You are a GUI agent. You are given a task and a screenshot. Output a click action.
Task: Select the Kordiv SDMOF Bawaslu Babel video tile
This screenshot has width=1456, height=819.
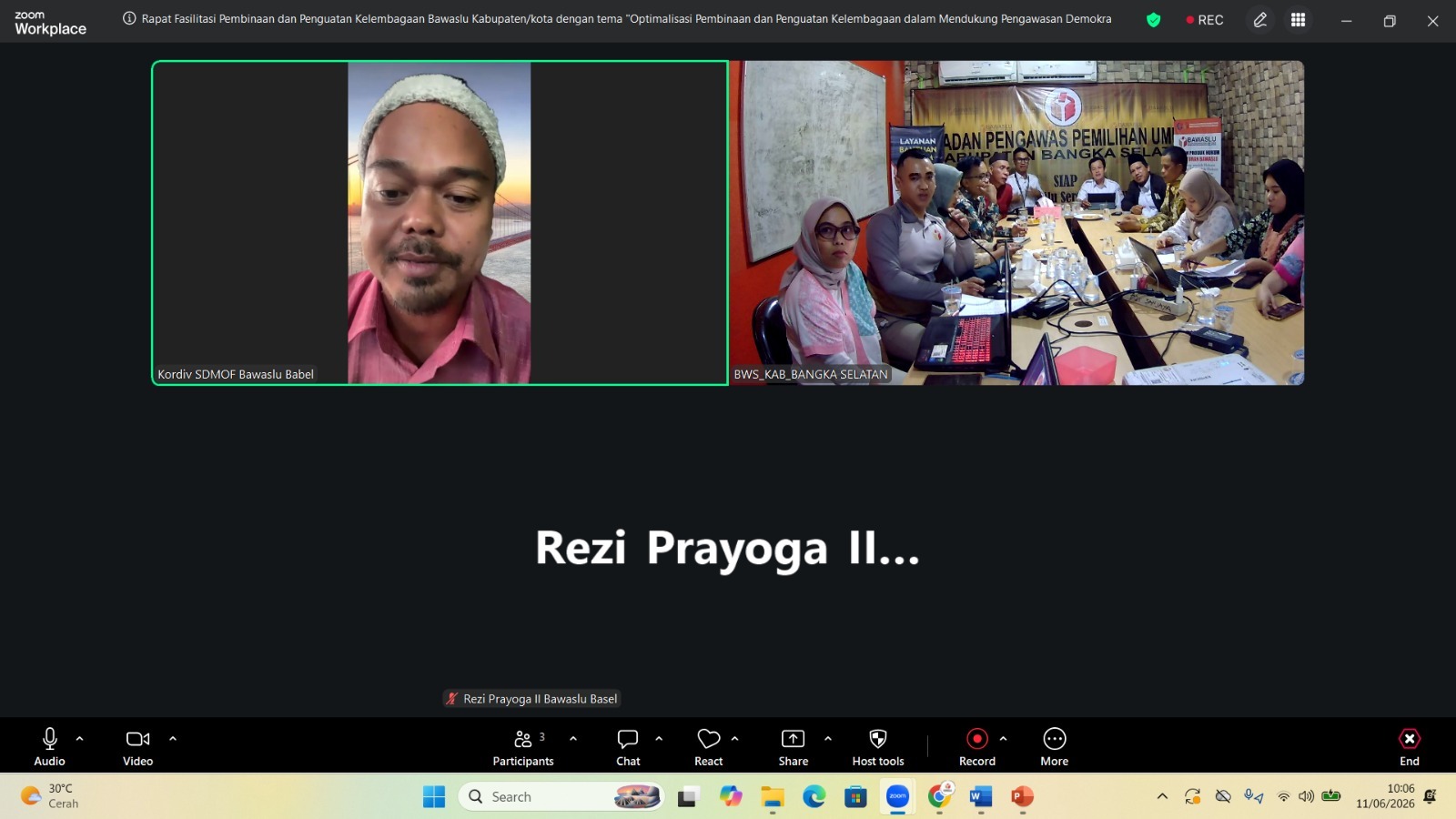(440, 223)
